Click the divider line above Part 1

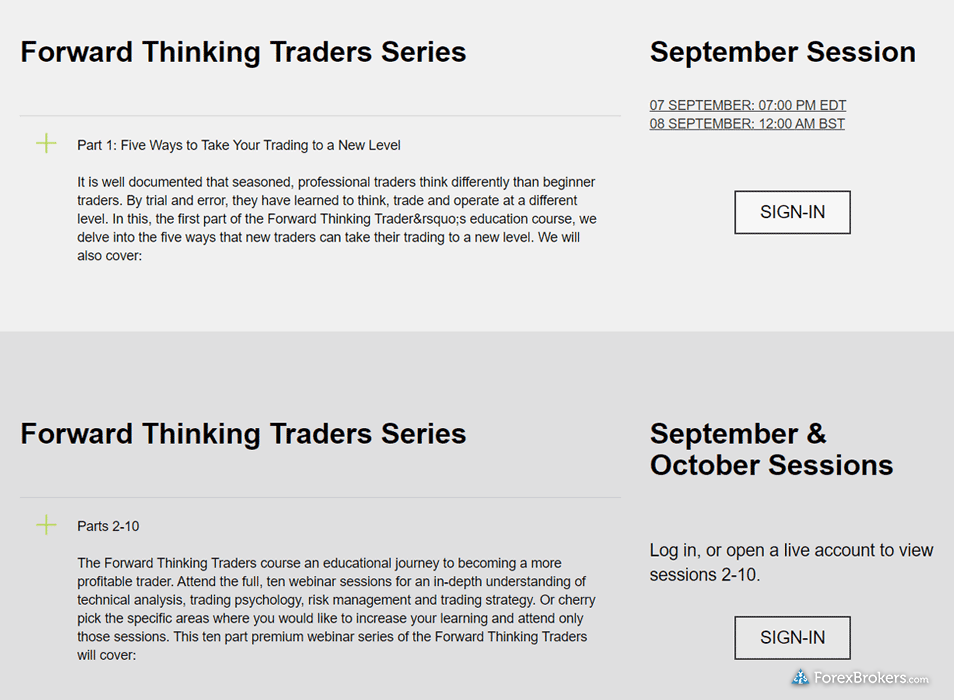click(320, 116)
